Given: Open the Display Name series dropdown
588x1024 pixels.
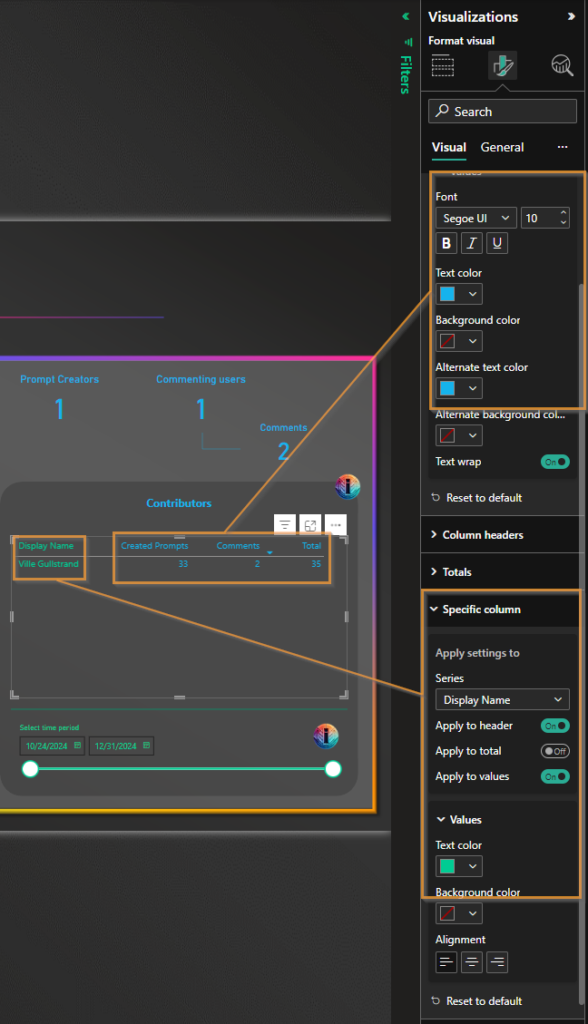Looking at the screenshot, I should click(x=502, y=699).
